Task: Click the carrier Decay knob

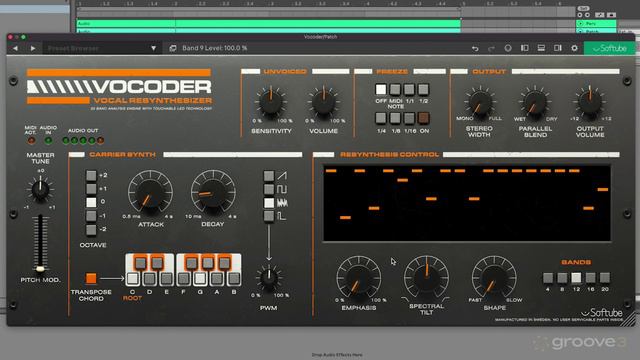Action: coord(213,193)
